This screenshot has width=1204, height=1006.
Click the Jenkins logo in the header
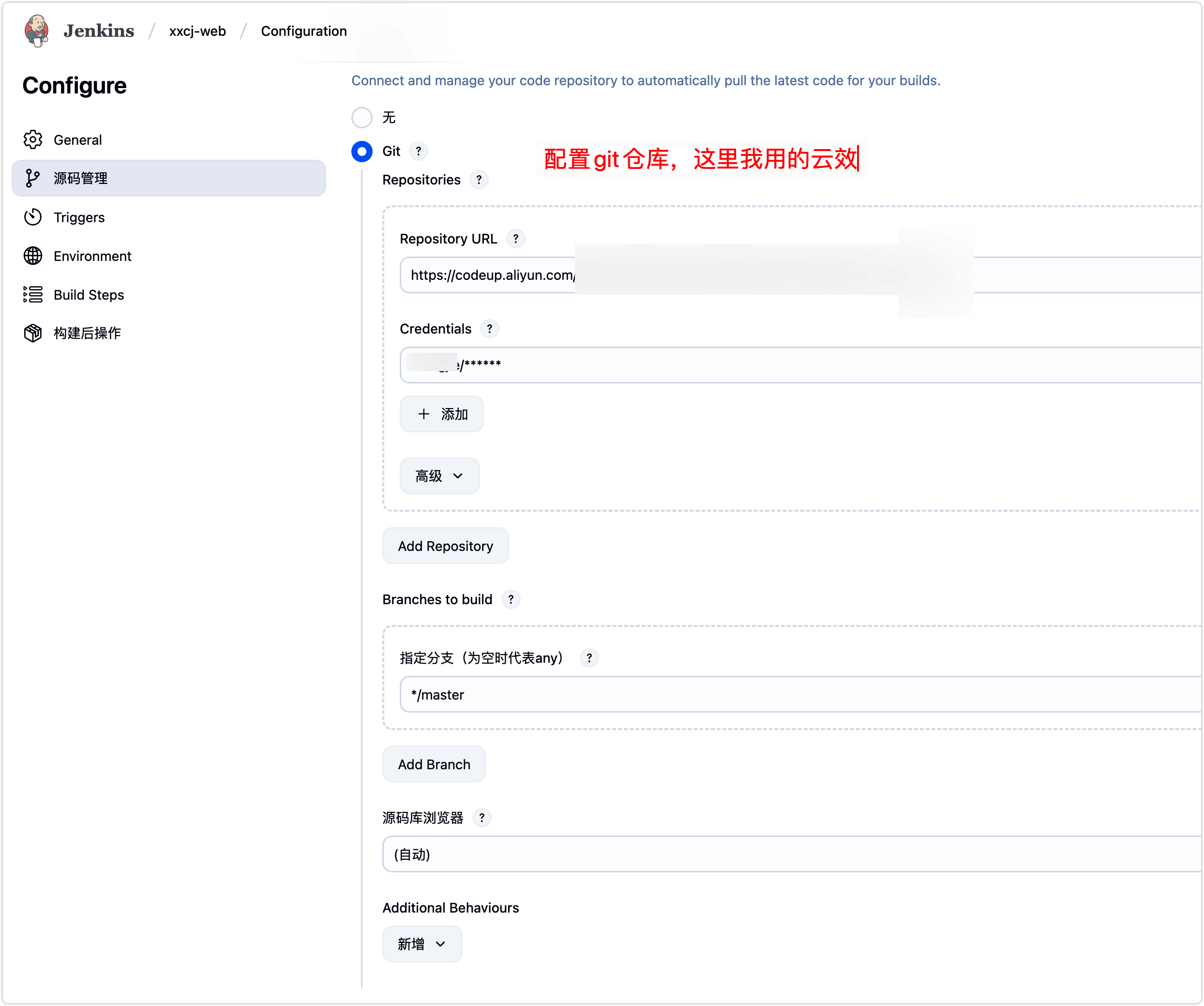37,30
